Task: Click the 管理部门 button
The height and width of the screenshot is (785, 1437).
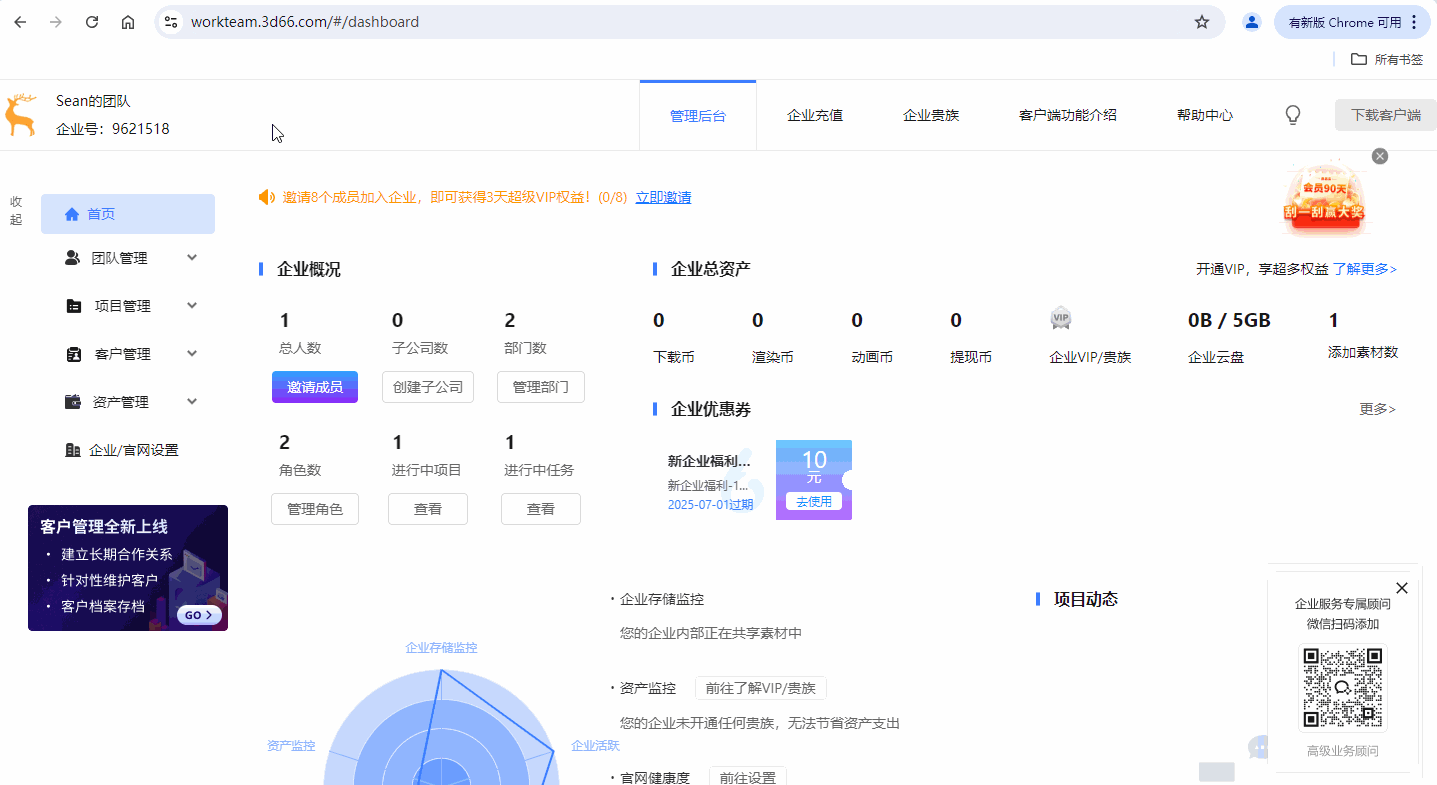Action: (541, 387)
